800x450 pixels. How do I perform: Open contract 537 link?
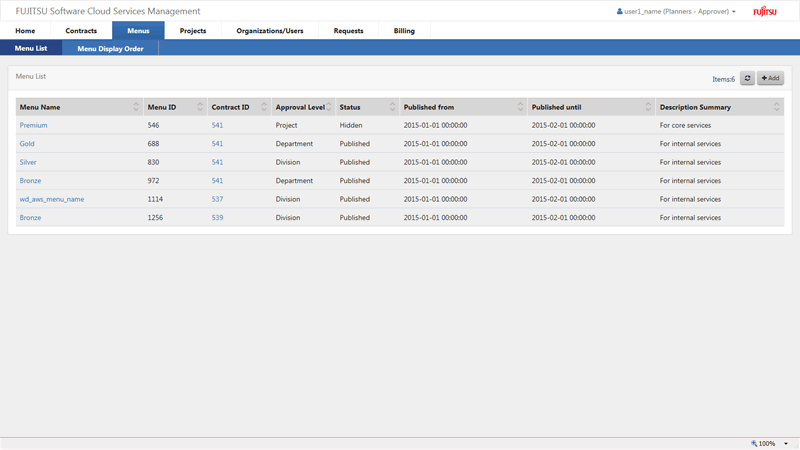[217, 199]
